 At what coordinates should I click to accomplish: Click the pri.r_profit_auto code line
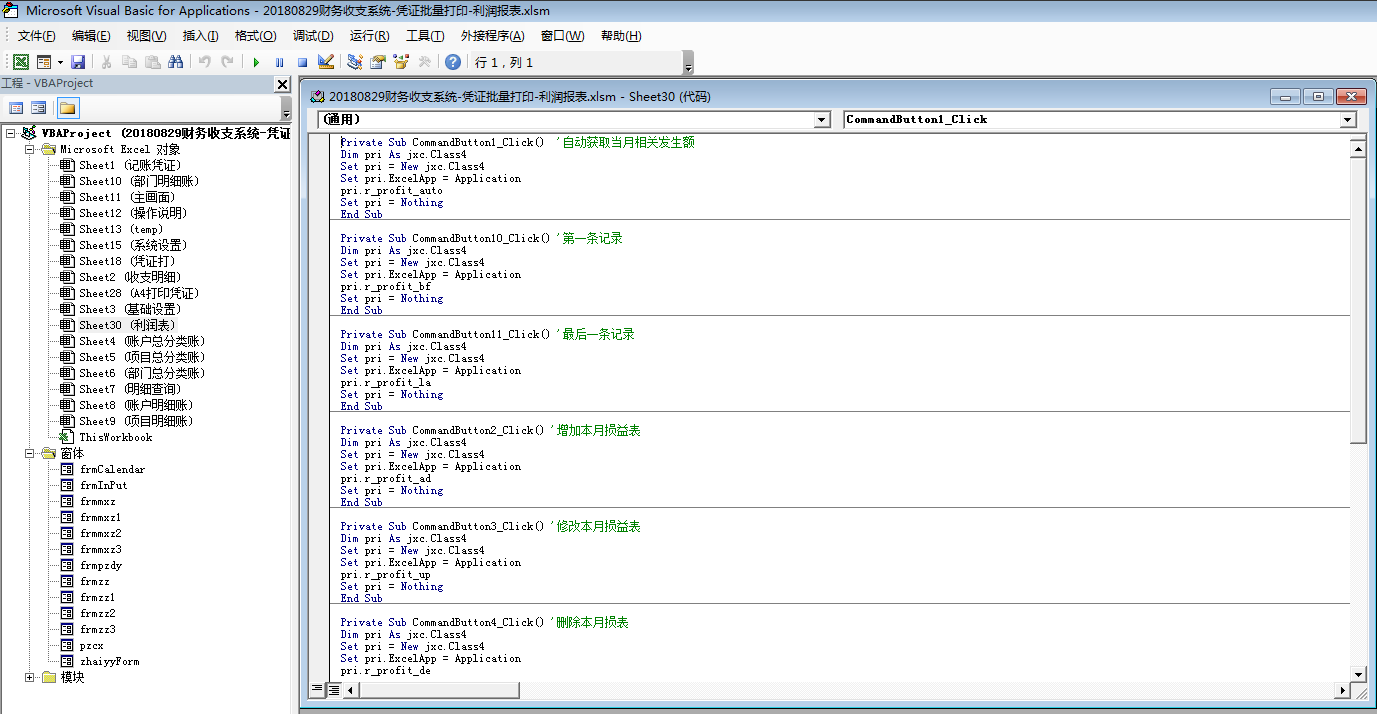pos(391,190)
